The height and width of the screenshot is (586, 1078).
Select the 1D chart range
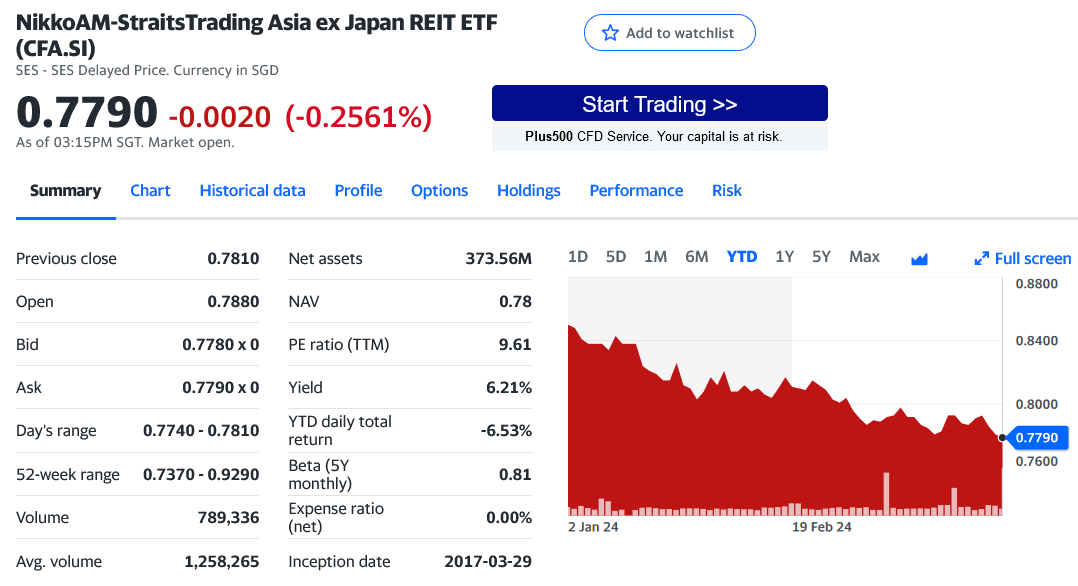(x=578, y=256)
